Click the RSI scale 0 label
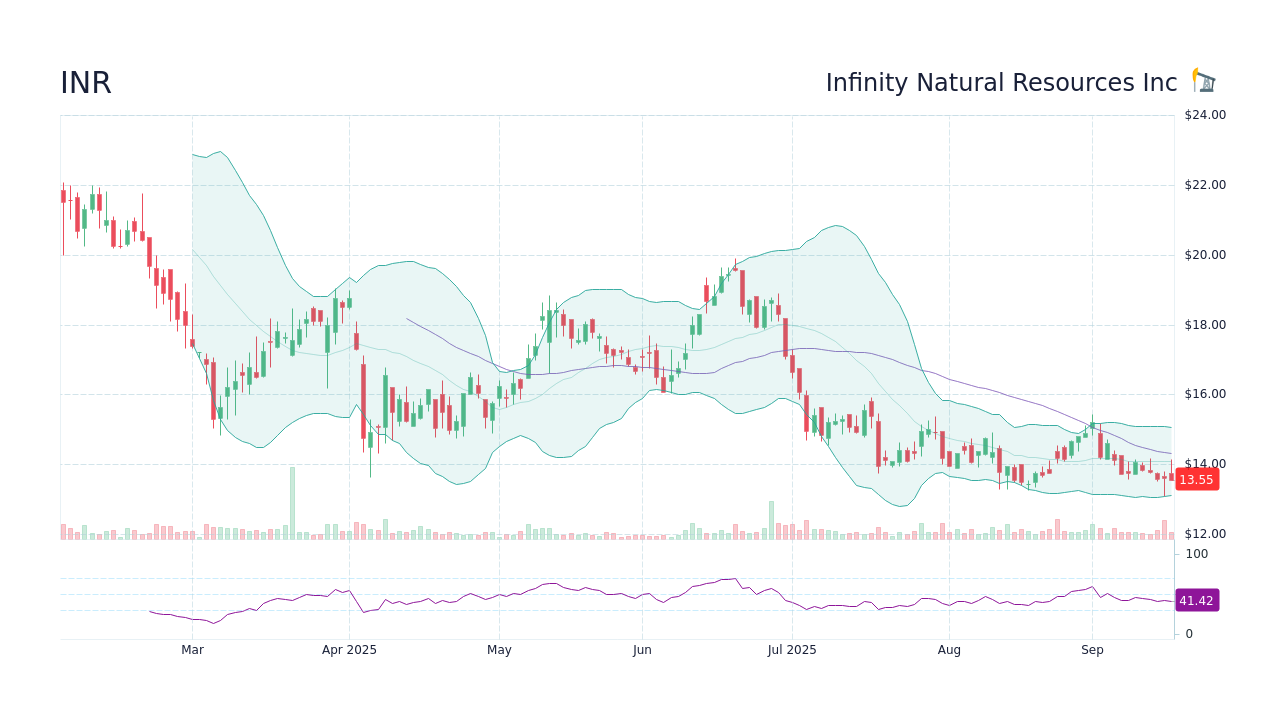The height and width of the screenshot is (720, 1280). [x=1189, y=634]
